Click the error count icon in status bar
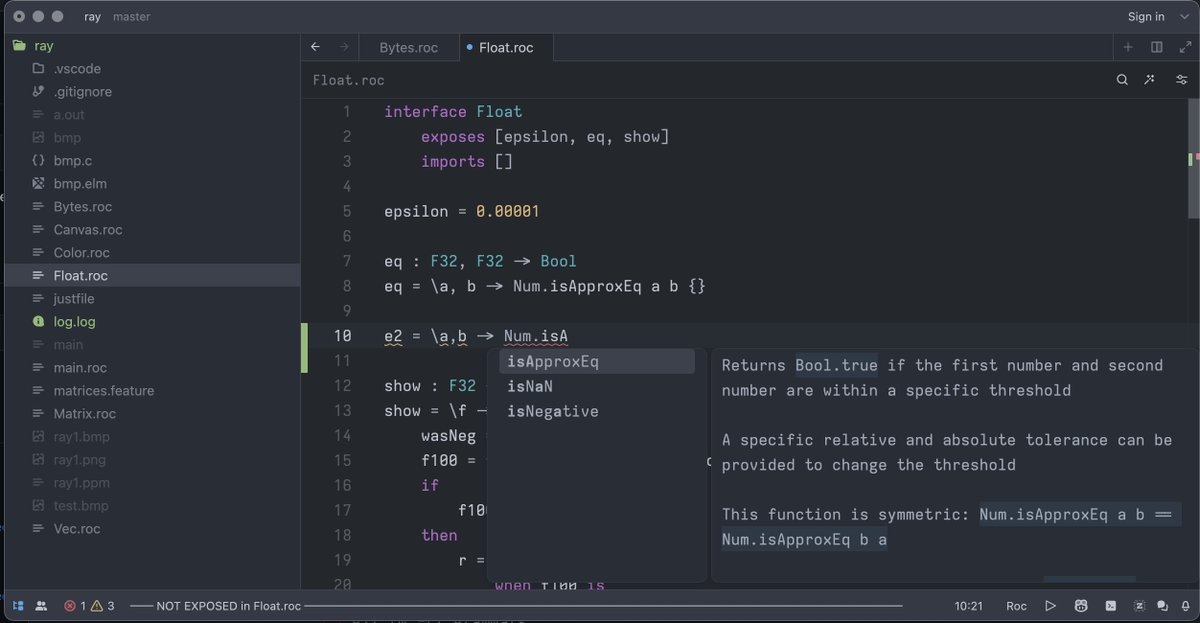 click(70, 606)
